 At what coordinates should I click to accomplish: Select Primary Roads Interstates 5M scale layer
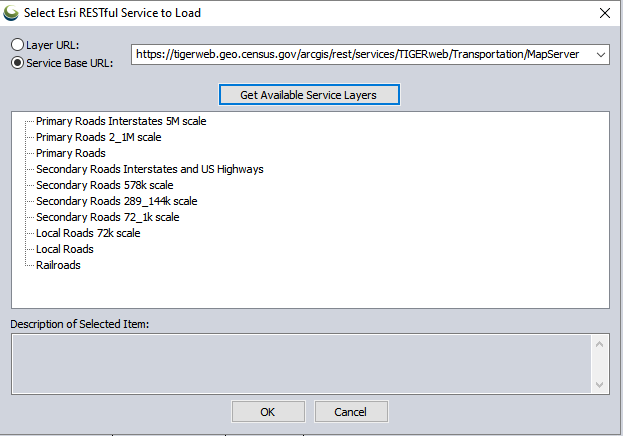121,121
